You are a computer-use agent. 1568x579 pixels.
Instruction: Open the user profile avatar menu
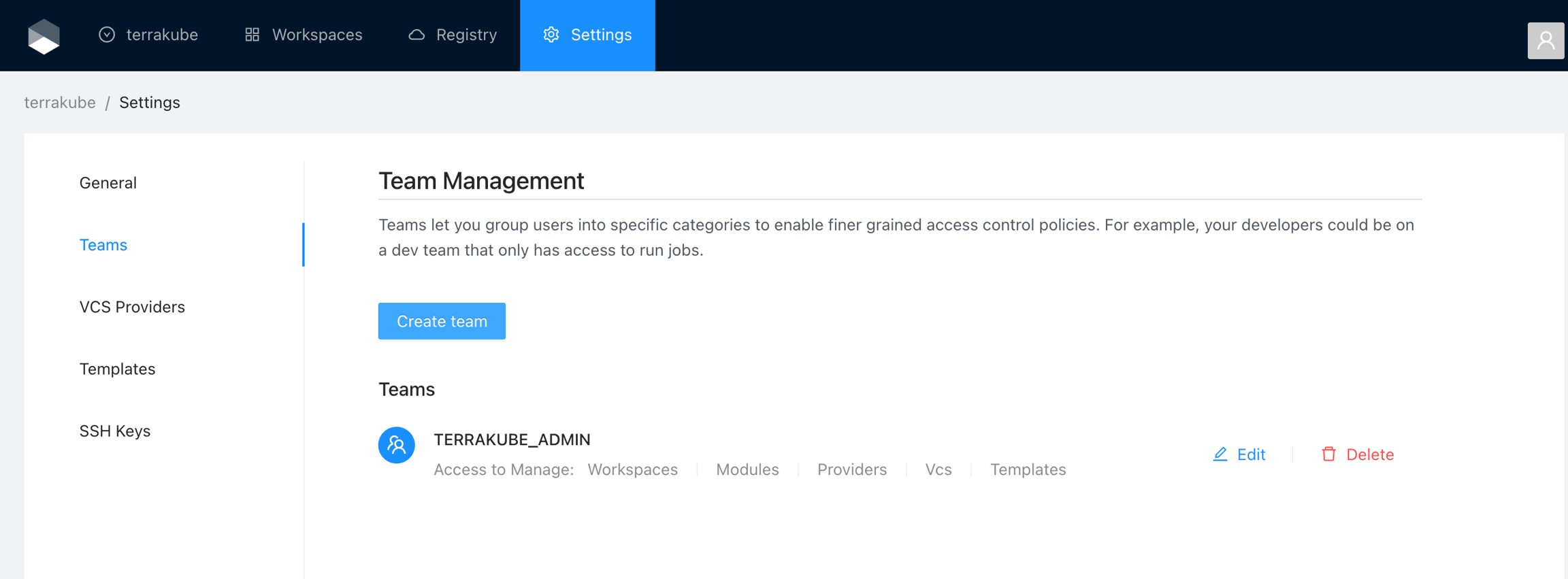click(x=1545, y=41)
